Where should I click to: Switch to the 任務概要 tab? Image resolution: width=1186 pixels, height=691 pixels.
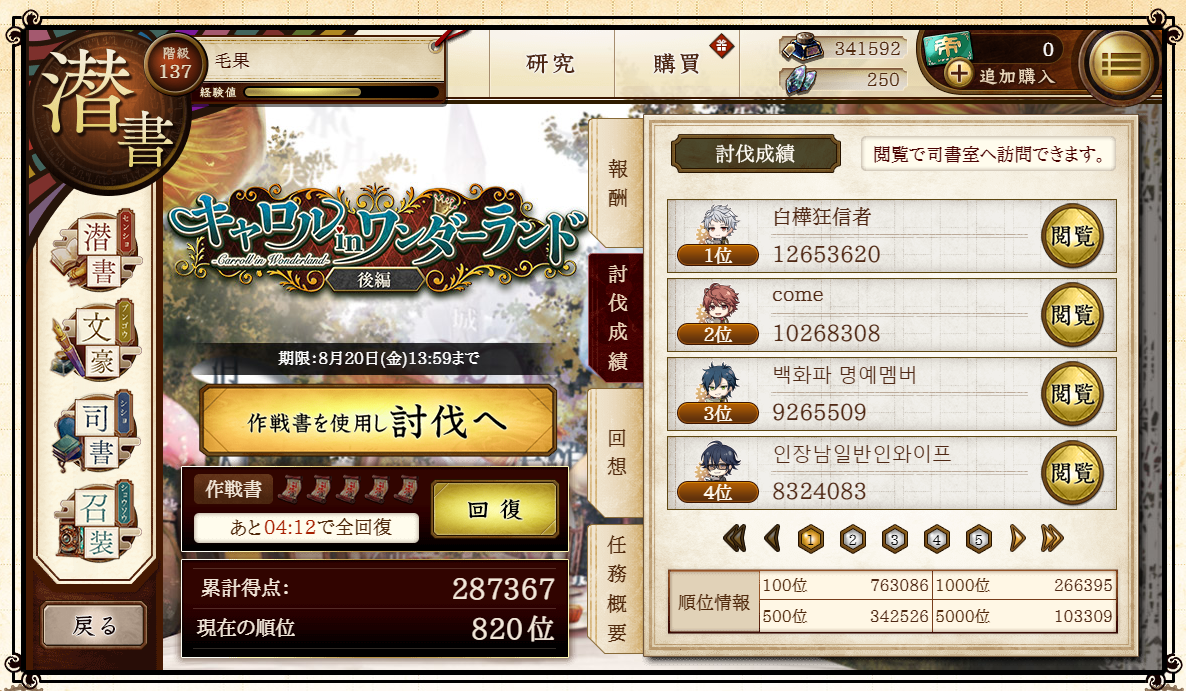tap(616, 588)
